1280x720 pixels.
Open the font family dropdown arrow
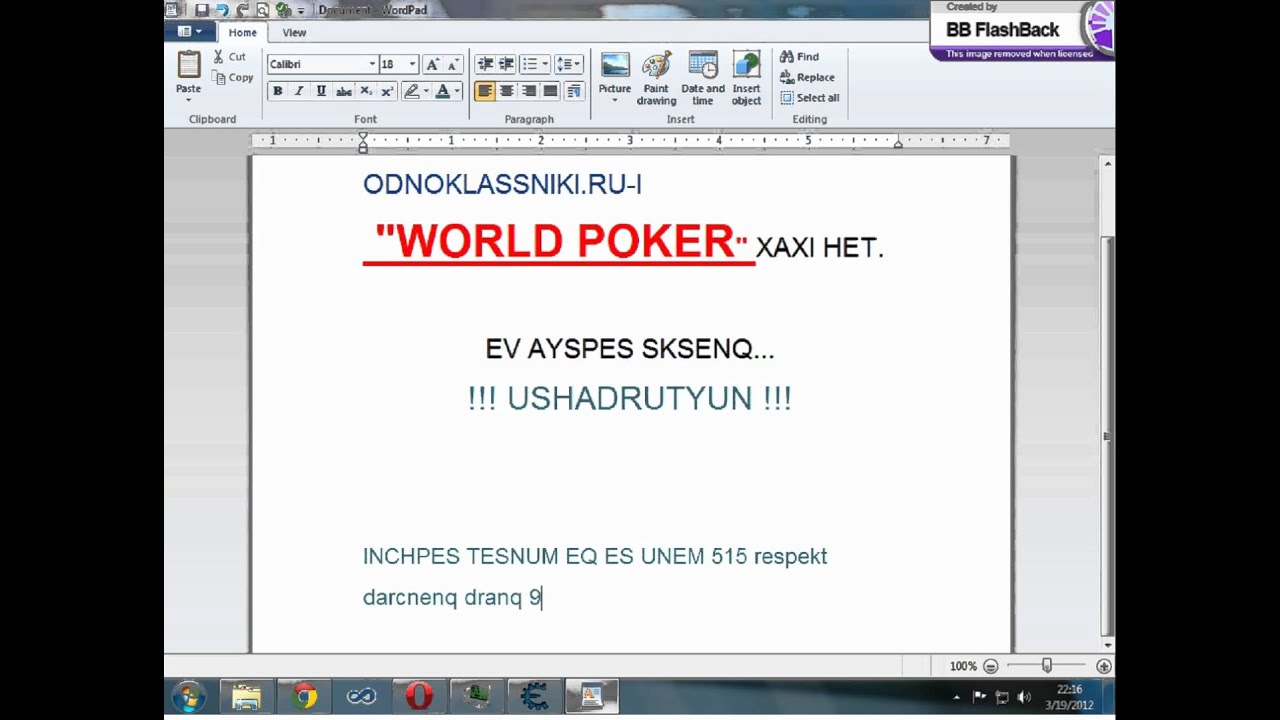[x=372, y=64]
